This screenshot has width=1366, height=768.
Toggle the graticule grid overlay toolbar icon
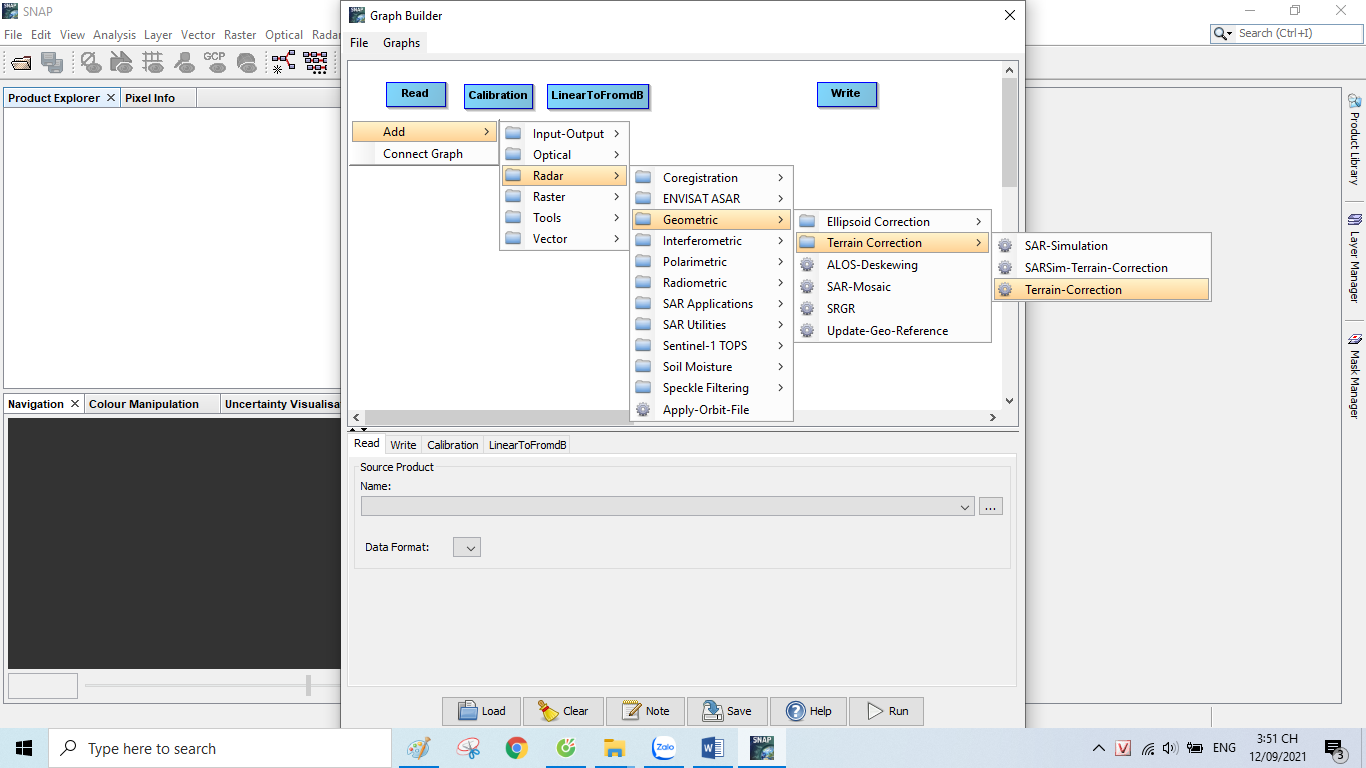[153, 62]
